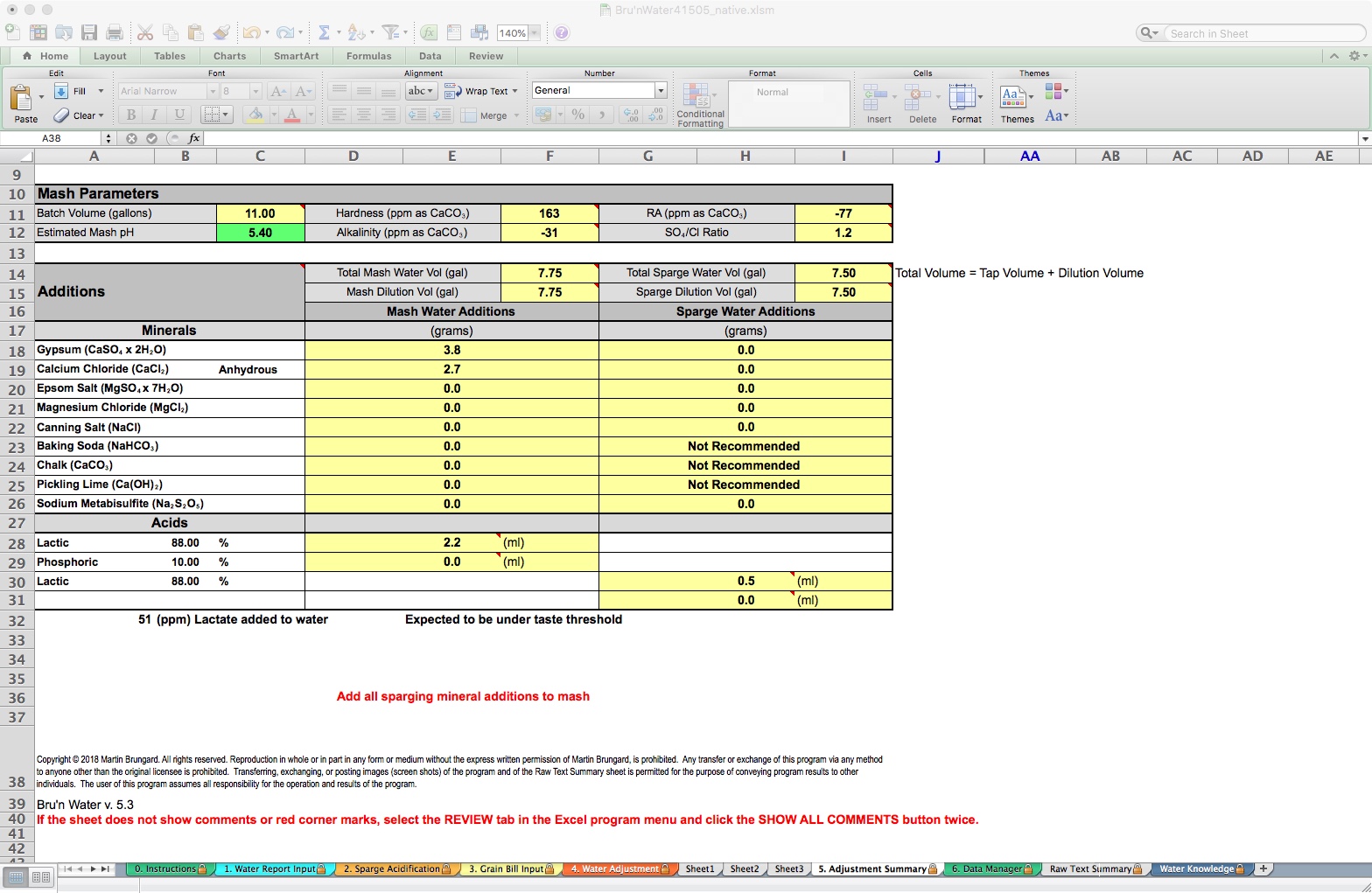Open the Water Report Input sheet tab

(x=274, y=869)
